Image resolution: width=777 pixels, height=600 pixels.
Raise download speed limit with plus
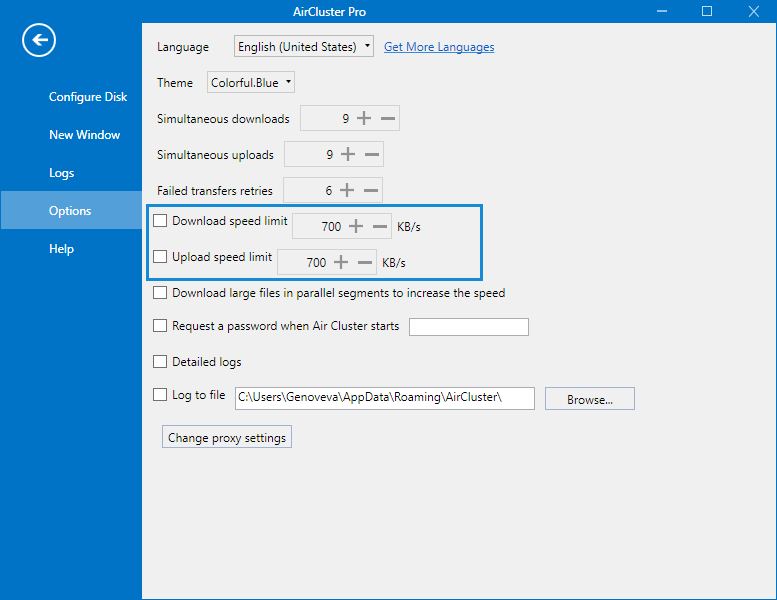point(356,226)
